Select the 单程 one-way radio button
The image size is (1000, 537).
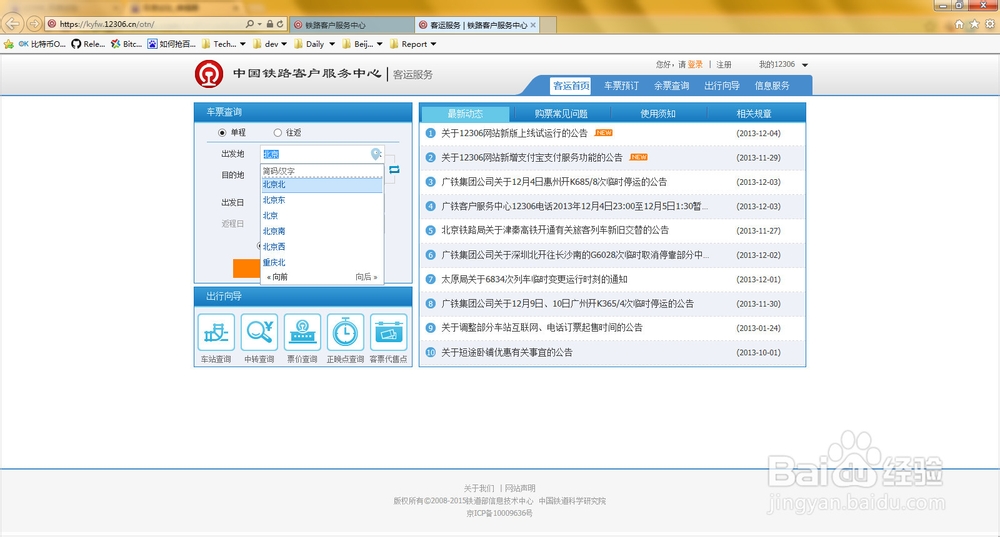[222, 133]
